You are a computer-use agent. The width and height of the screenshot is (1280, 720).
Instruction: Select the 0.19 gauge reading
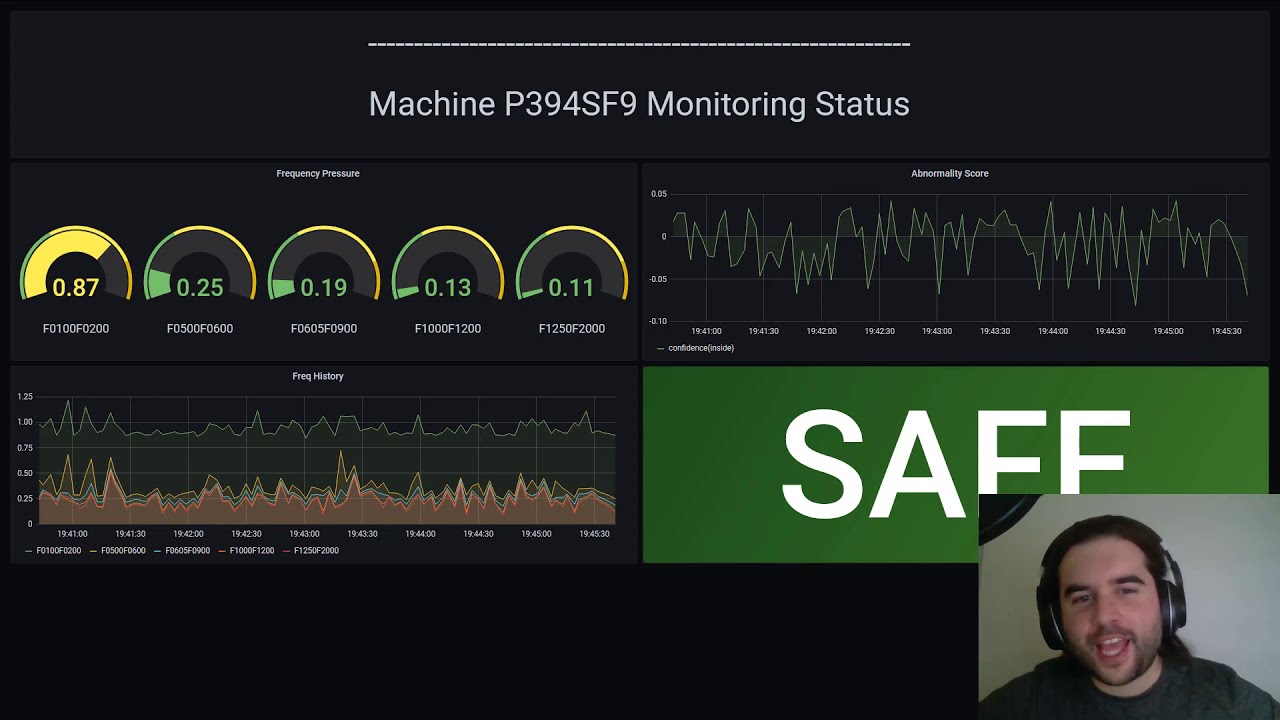tap(324, 288)
